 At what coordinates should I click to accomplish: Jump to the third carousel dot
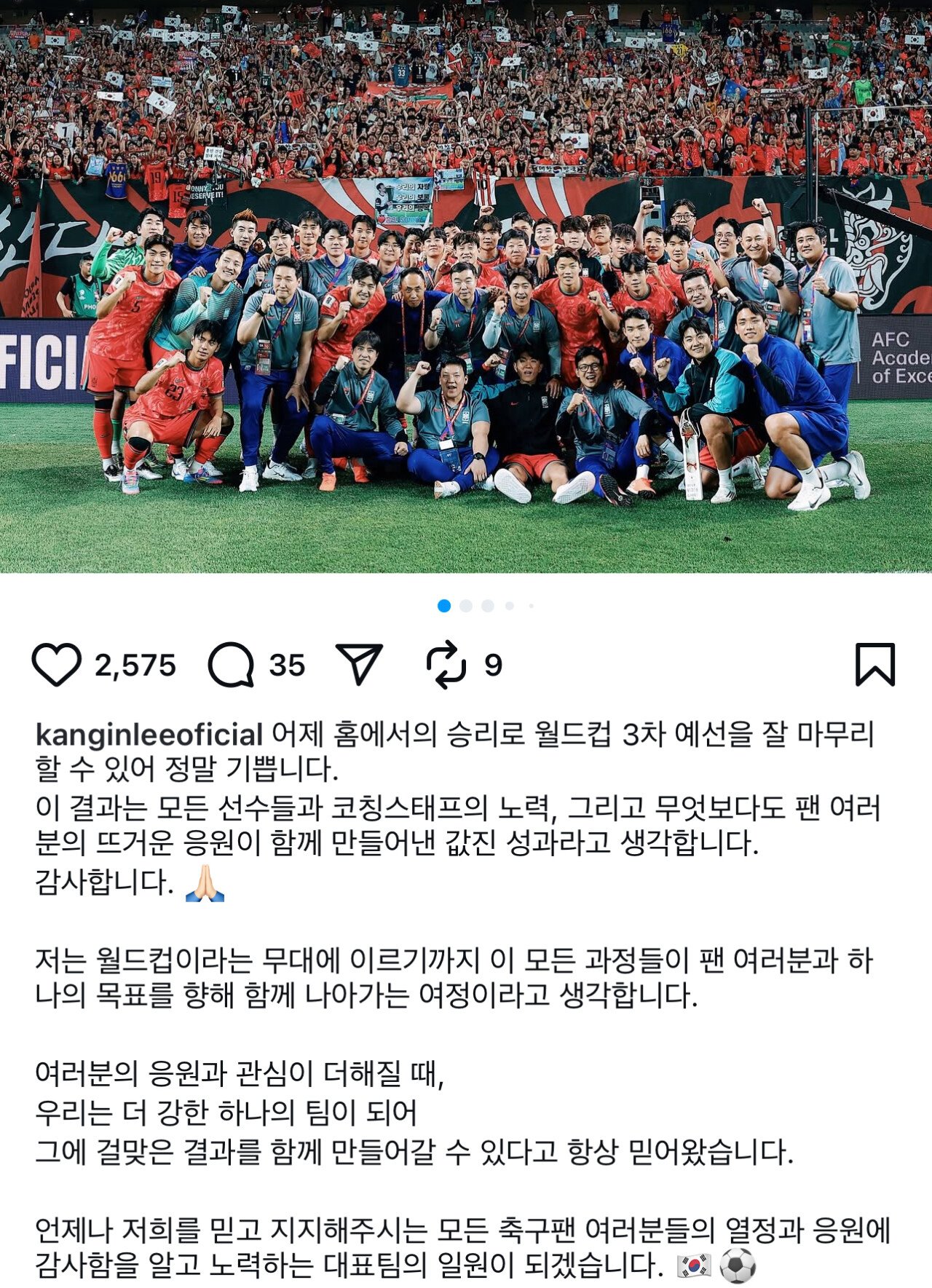(488, 606)
